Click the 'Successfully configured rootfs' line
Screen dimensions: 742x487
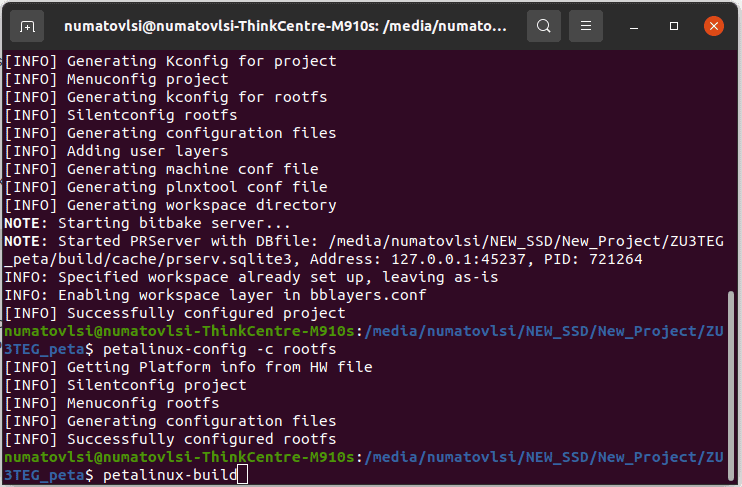pyautogui.click(x=170, y=439)
